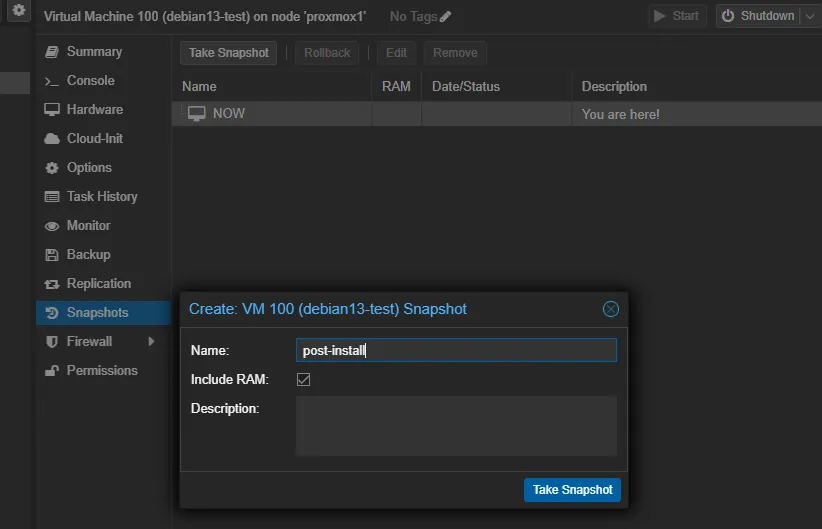Click the Cloud-Init cloud icon
The width and height of the screenshot is (822, 529).
(51, 138)
